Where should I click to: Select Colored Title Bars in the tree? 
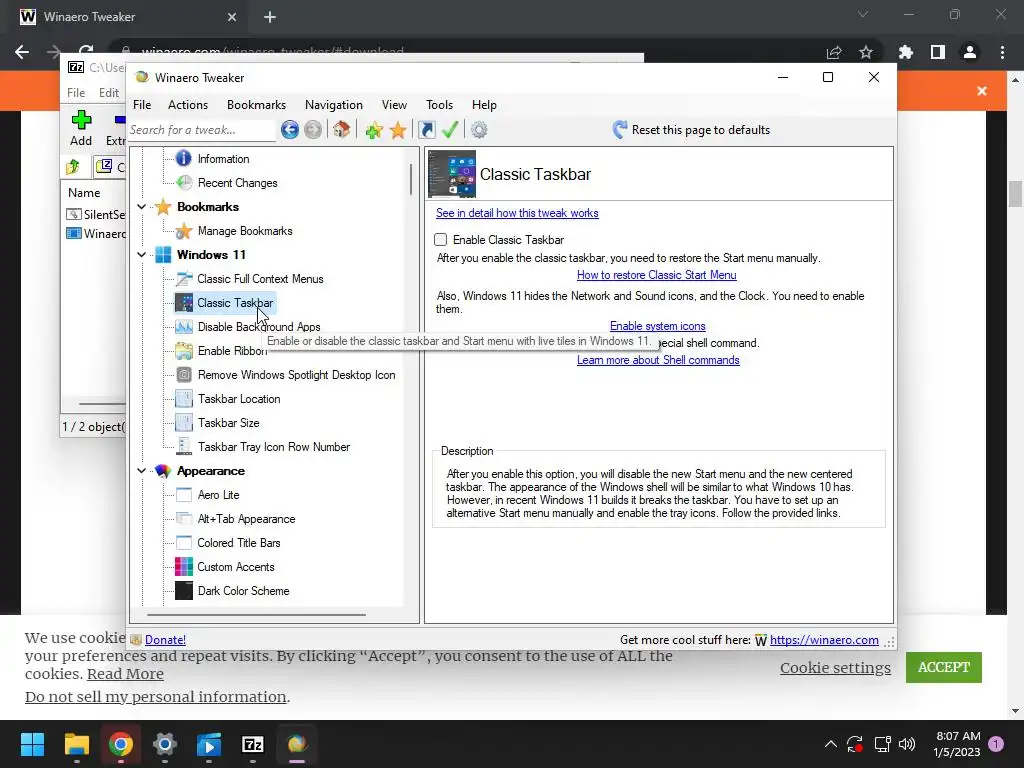point(238,543)
